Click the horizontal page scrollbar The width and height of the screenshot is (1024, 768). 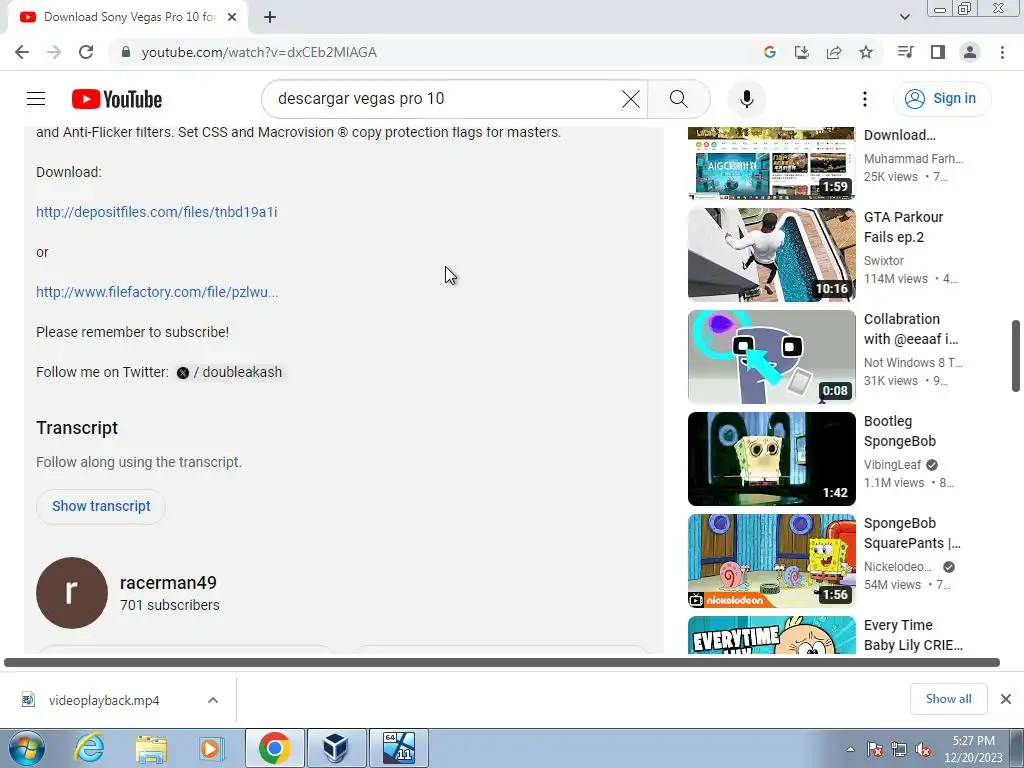click(x=502, y=662)
